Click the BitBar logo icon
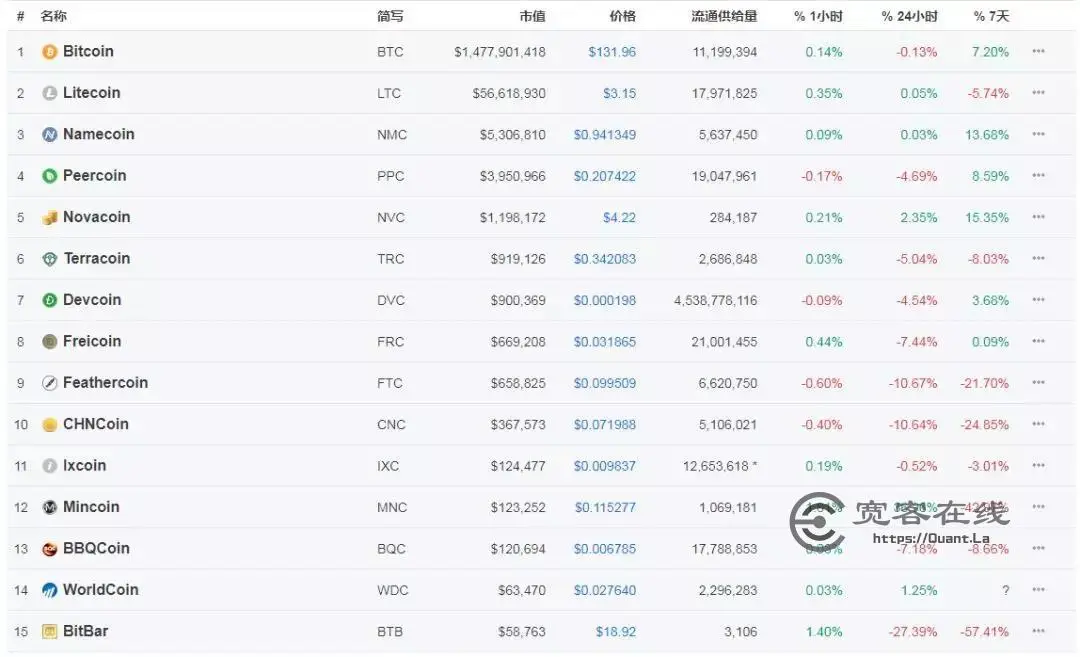 coord(50,632)
